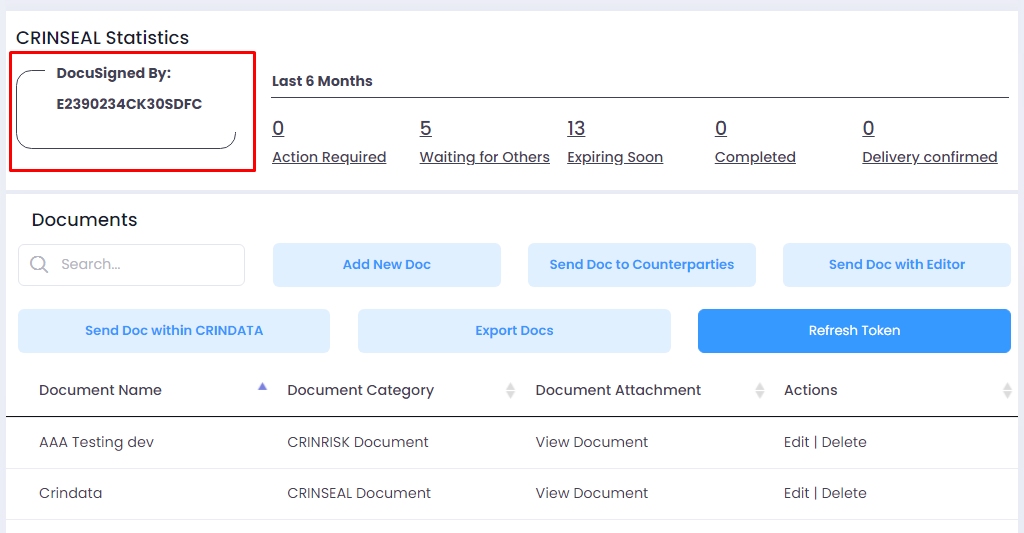
Task: Open the Expiring Soon count link
Action: pos(576,128)
